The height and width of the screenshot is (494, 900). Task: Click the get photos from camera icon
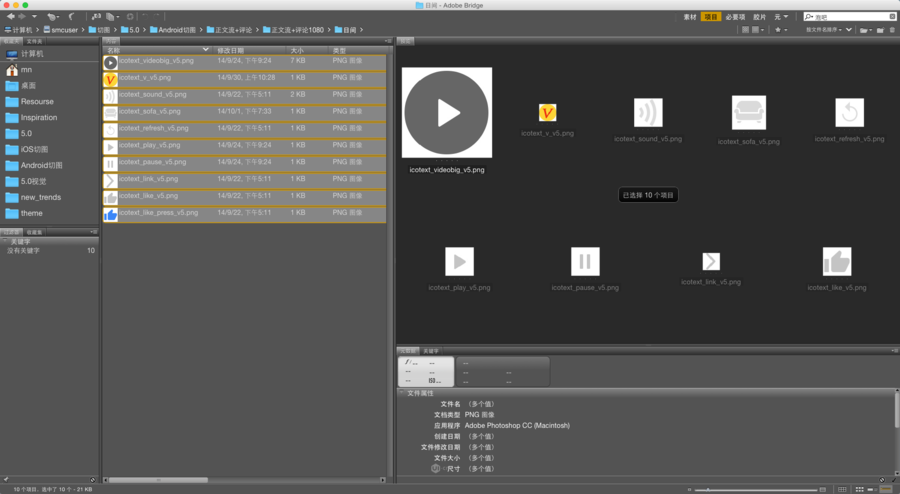coord(96,17)
